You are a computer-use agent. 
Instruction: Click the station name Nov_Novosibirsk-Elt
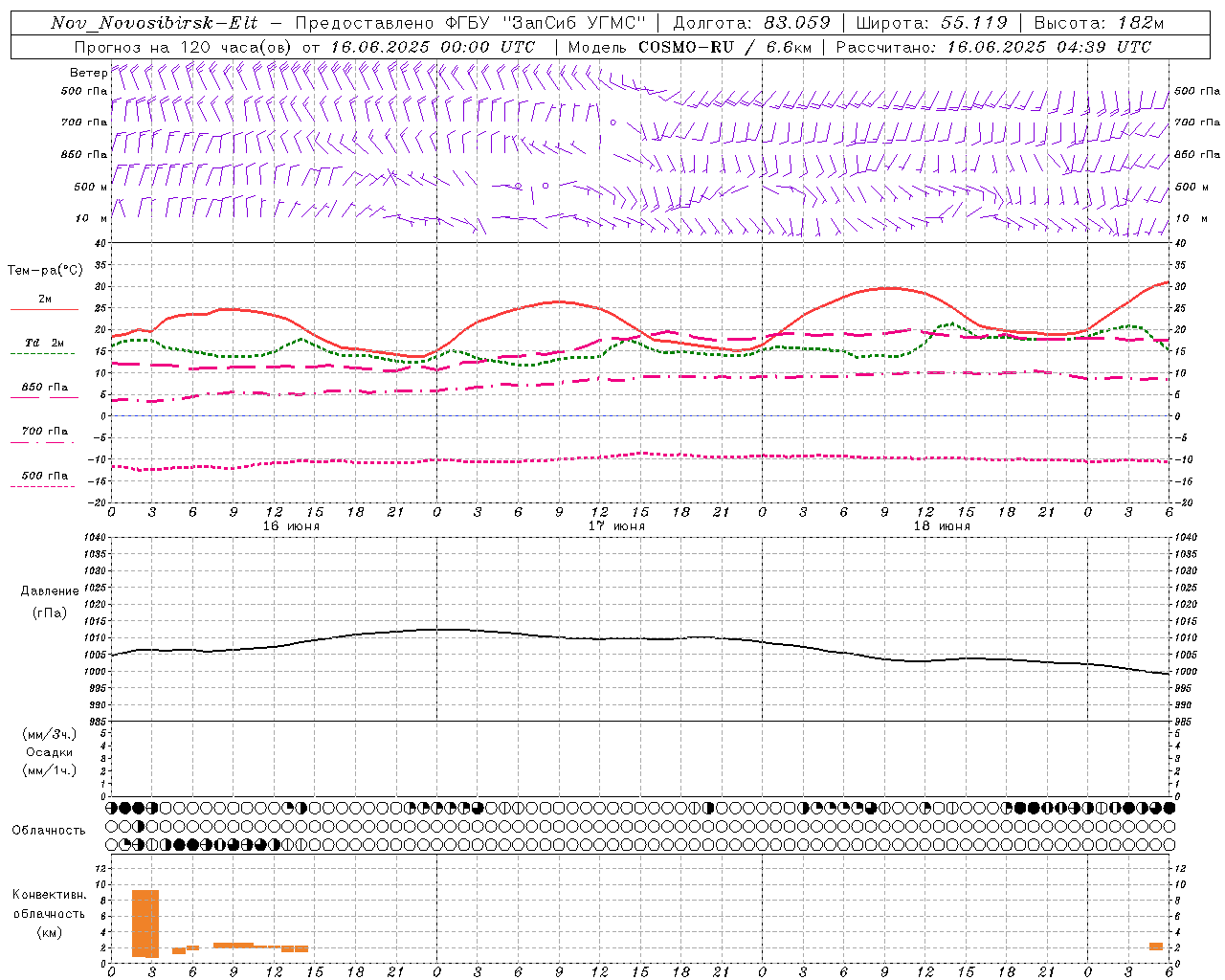154,23
